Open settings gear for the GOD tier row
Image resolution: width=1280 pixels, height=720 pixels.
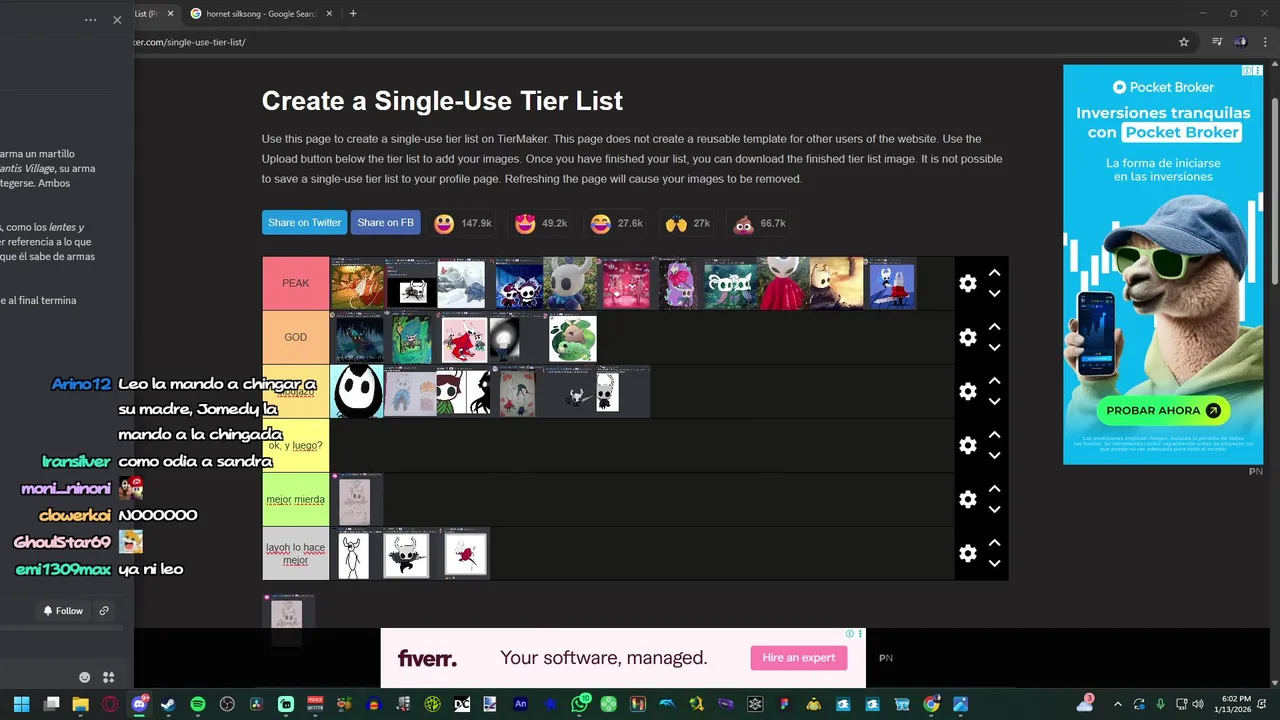967,337
